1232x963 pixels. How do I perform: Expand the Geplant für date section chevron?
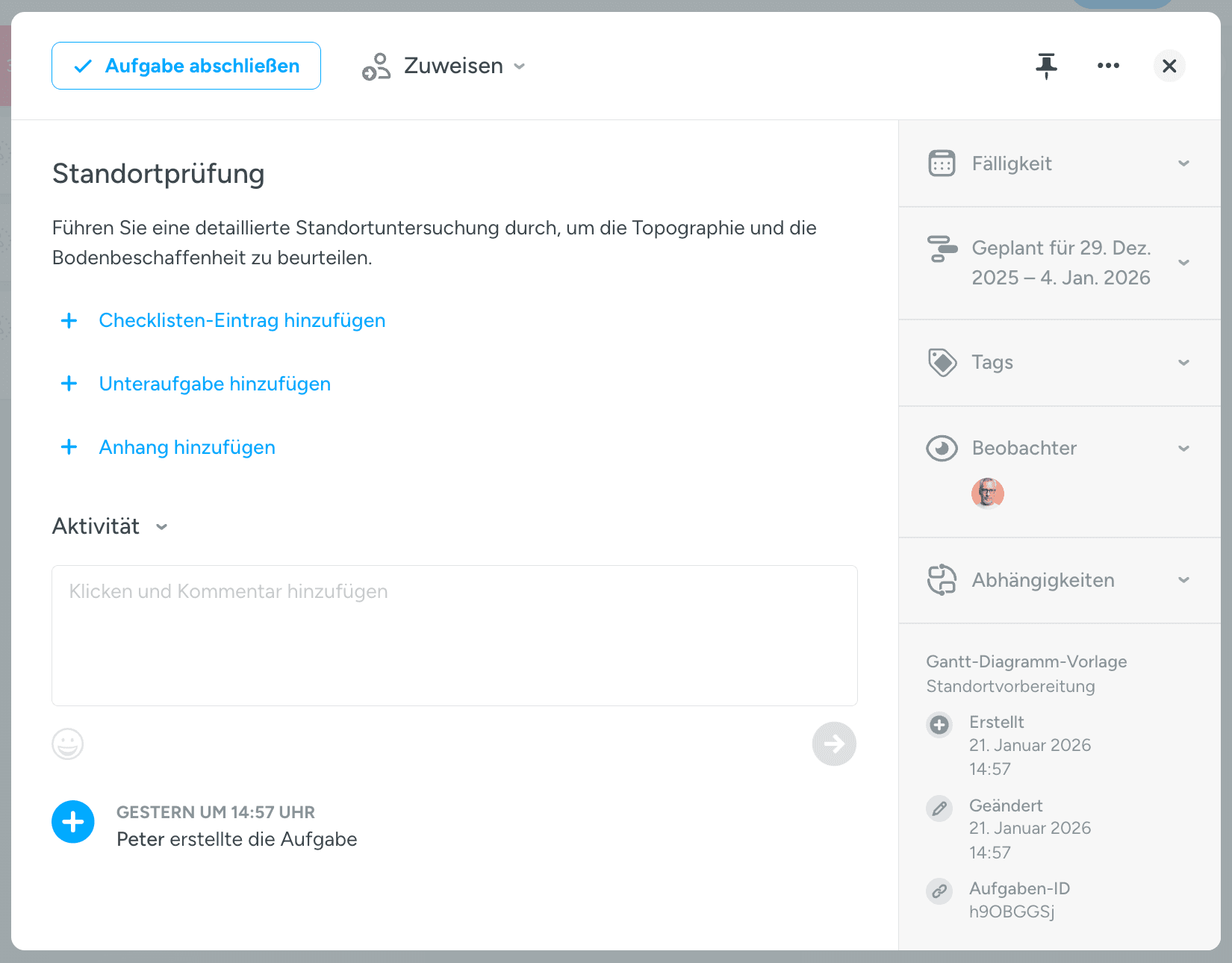(1183, 263)
